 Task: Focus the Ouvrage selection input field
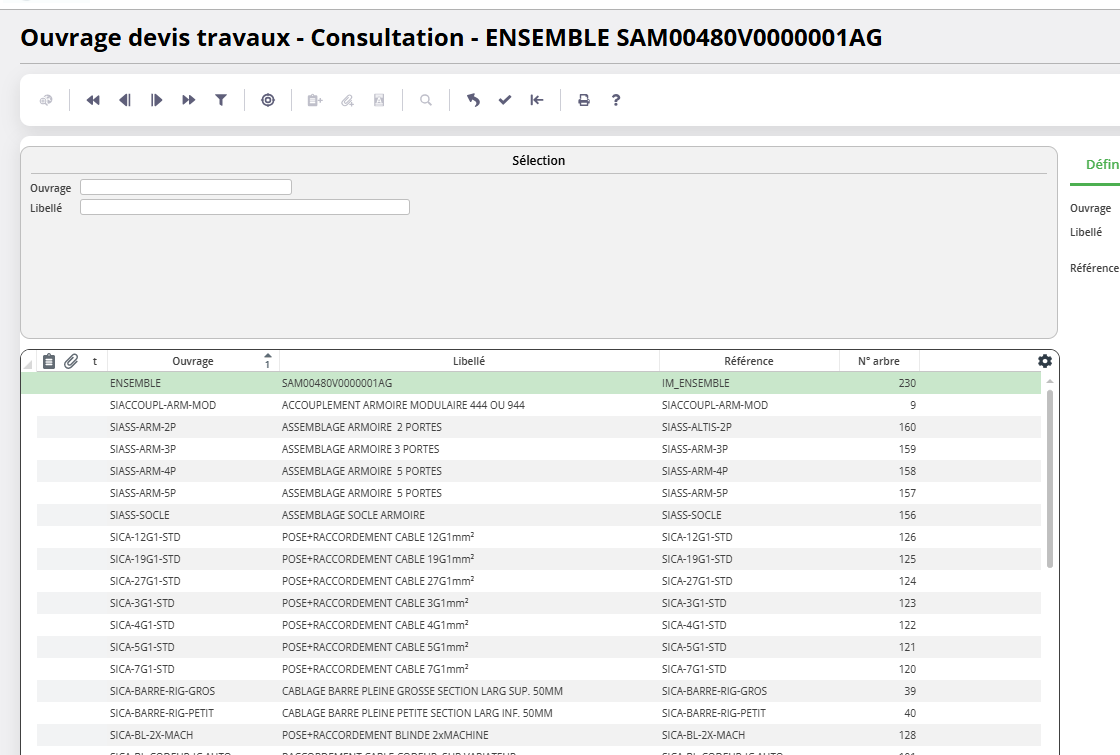pyautogui.click(x=186, y=187)
